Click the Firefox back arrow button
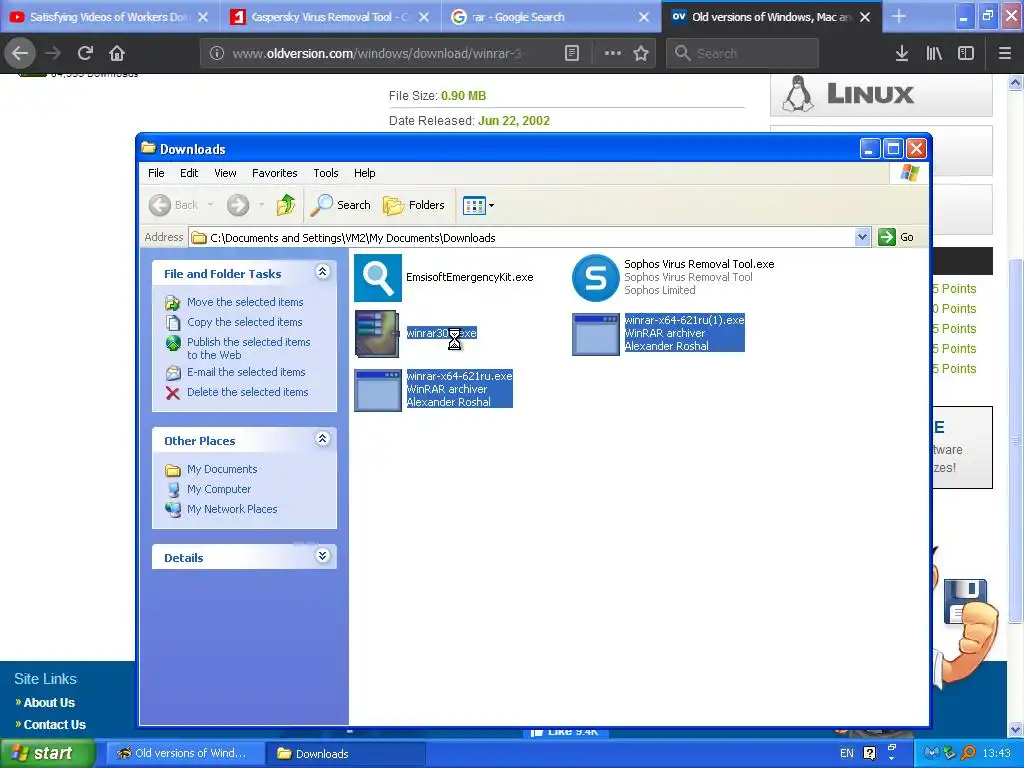 coord(20,53)
